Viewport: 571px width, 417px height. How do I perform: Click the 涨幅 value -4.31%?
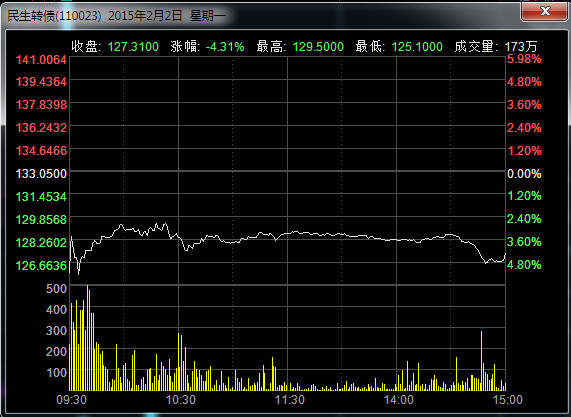point(225,47)
